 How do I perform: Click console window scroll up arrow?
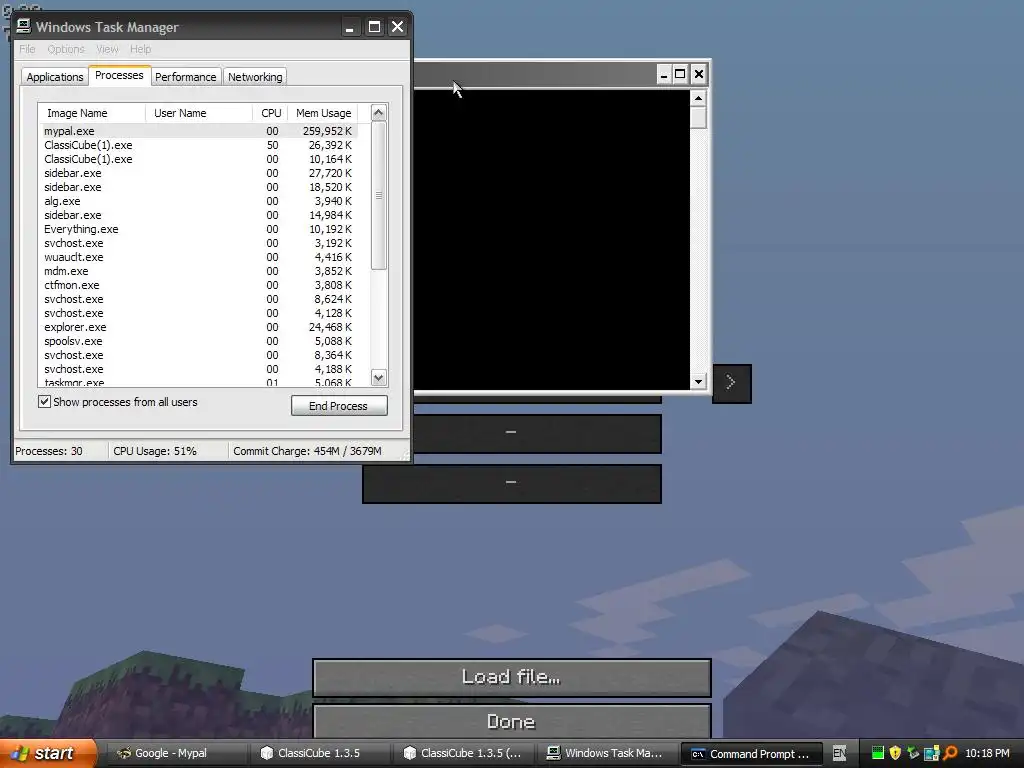click(x=698, y=99)
